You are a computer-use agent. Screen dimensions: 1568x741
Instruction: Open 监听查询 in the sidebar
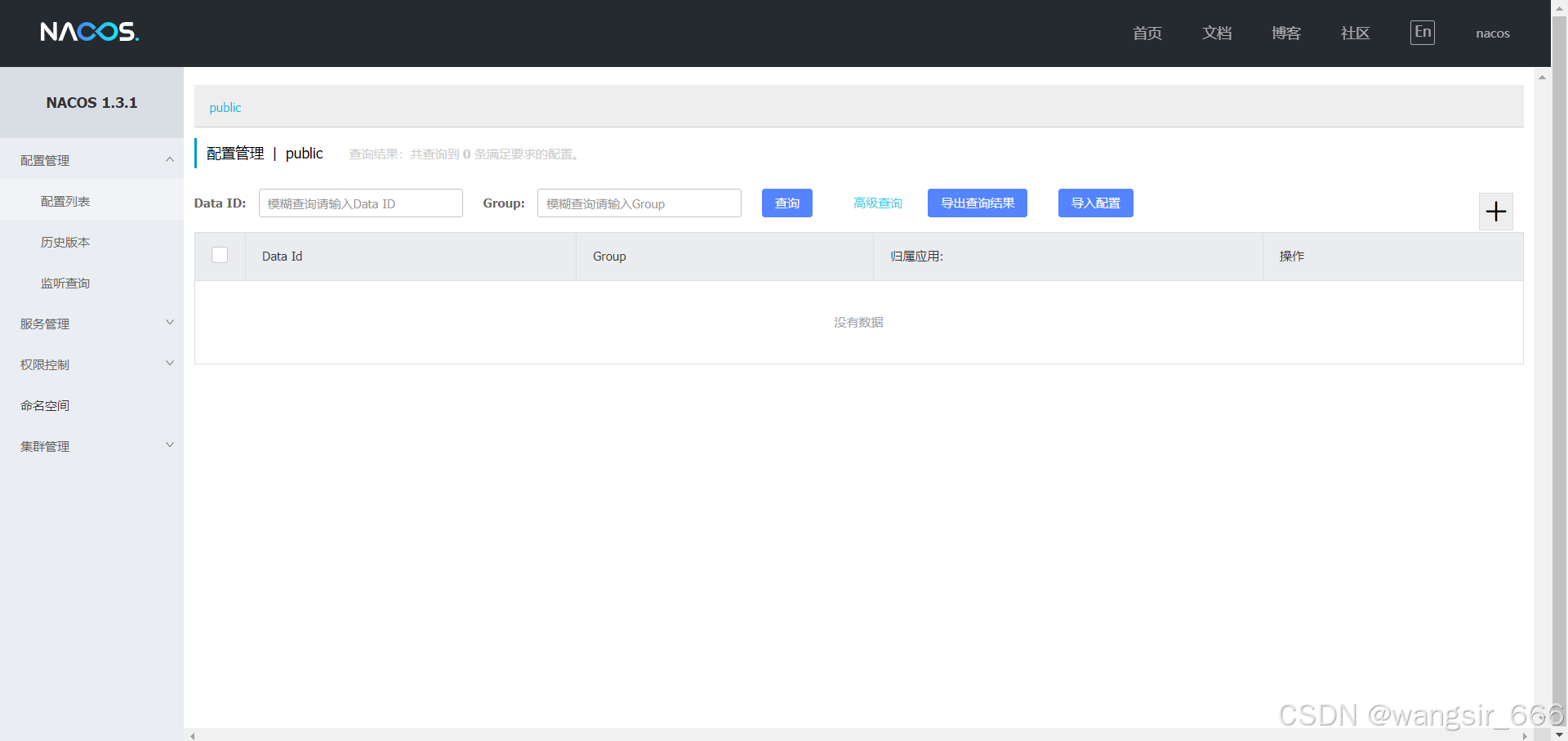(66, 282)
